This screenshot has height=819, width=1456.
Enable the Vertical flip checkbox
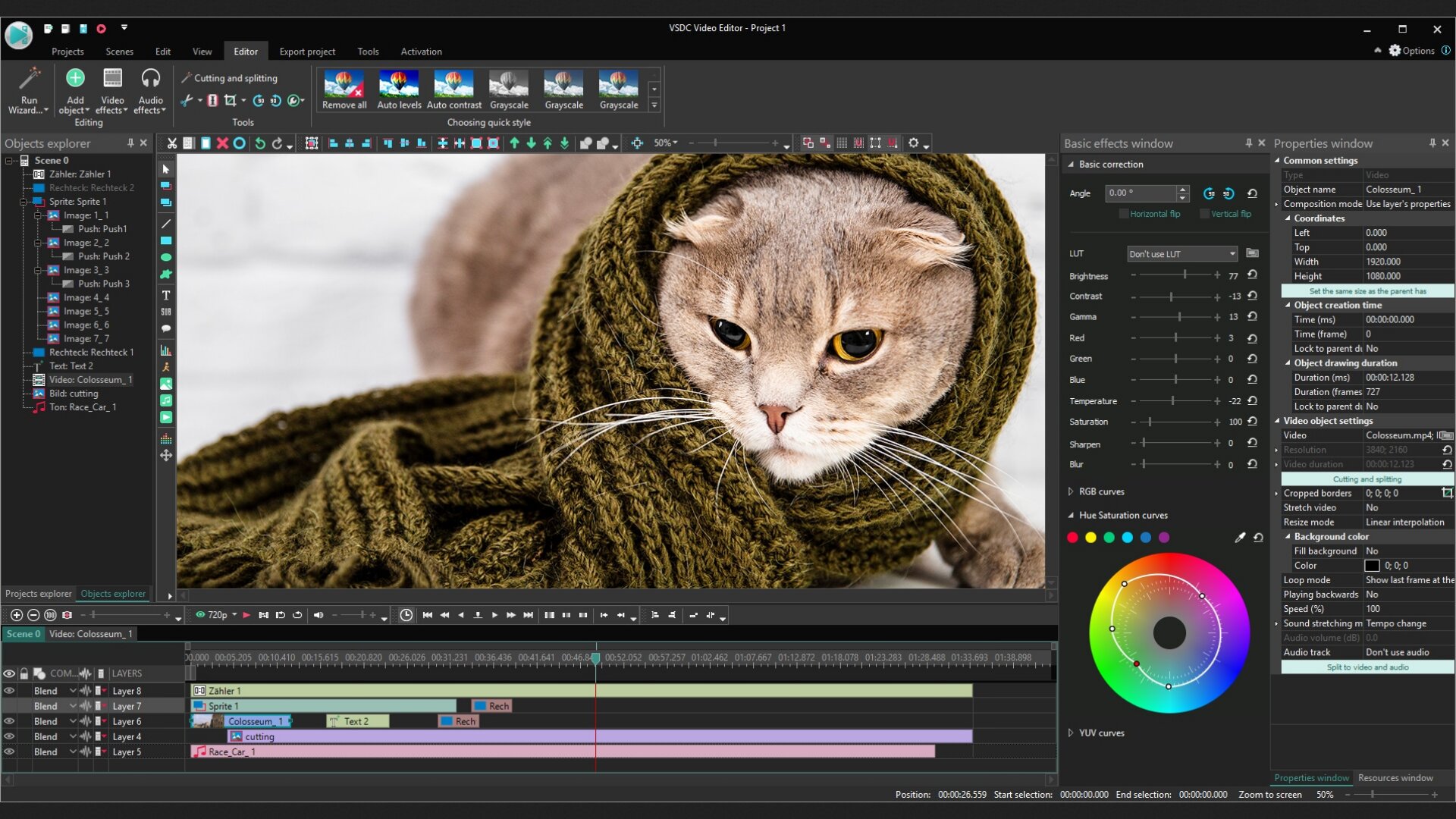(x=1204, y=214)
